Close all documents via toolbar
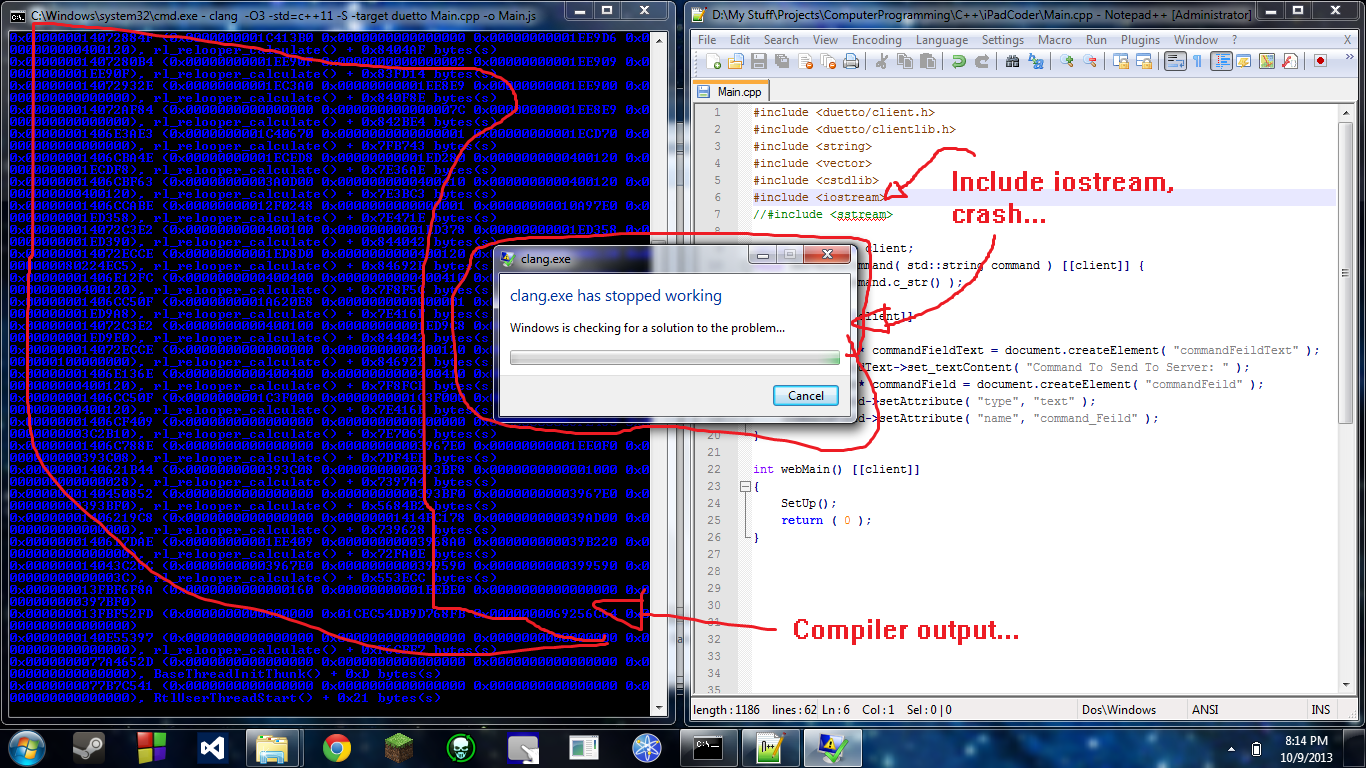 click(828, 61)
